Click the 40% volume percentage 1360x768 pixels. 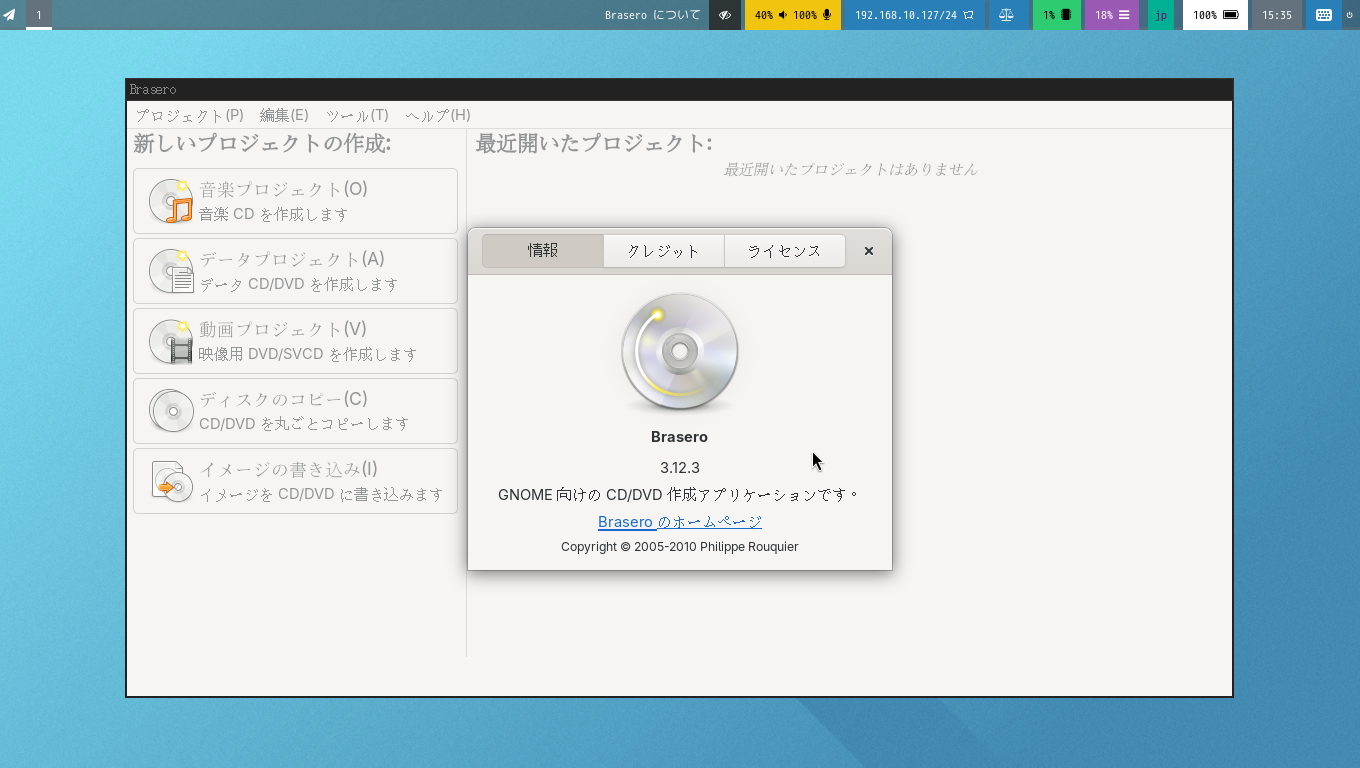(x=764, y=15)
